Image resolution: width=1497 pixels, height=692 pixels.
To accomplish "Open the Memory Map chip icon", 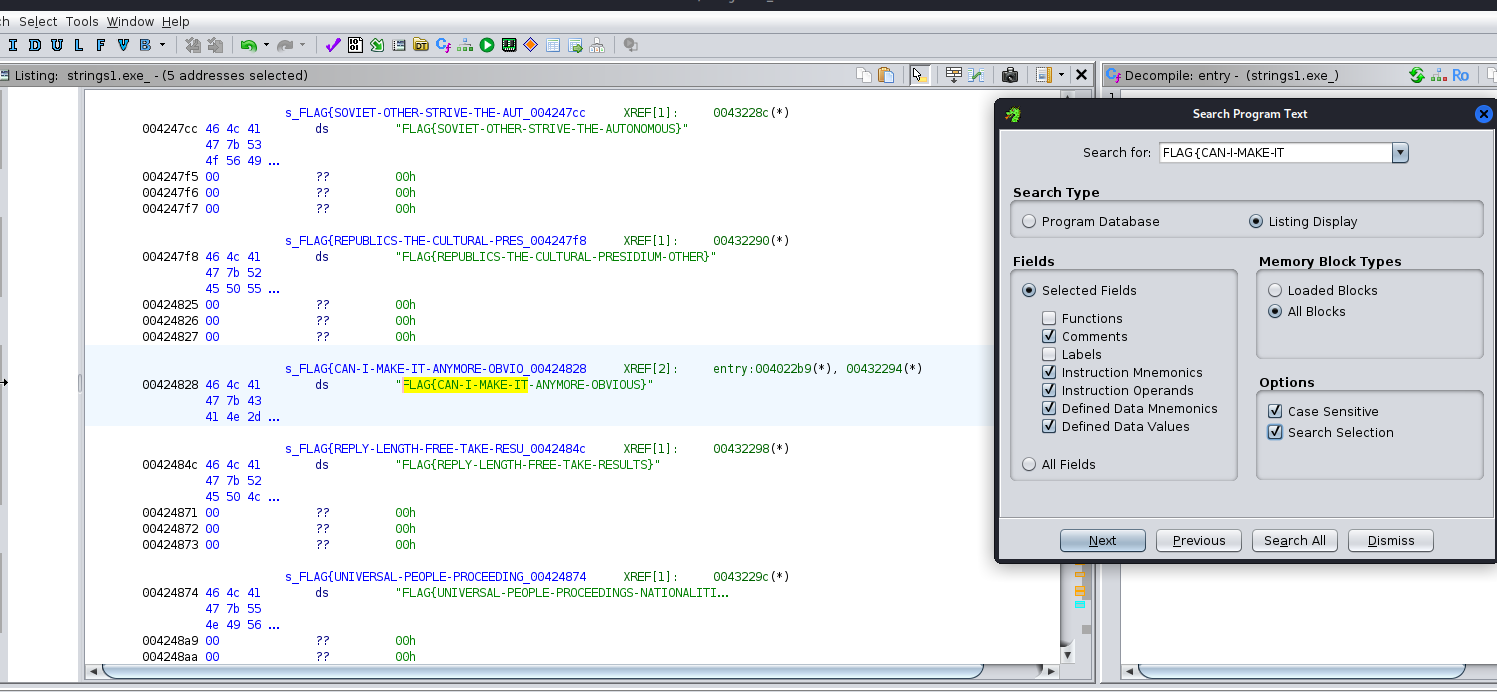I will (x=509, y=45).
